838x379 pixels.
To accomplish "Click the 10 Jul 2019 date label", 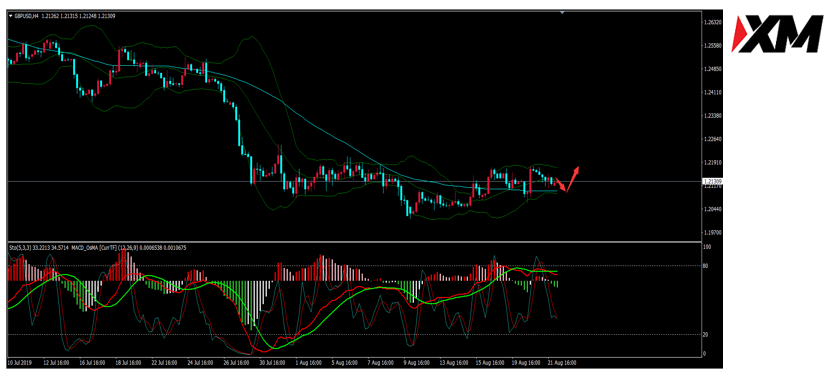I will pyautogui.click(x=19, y=362).
